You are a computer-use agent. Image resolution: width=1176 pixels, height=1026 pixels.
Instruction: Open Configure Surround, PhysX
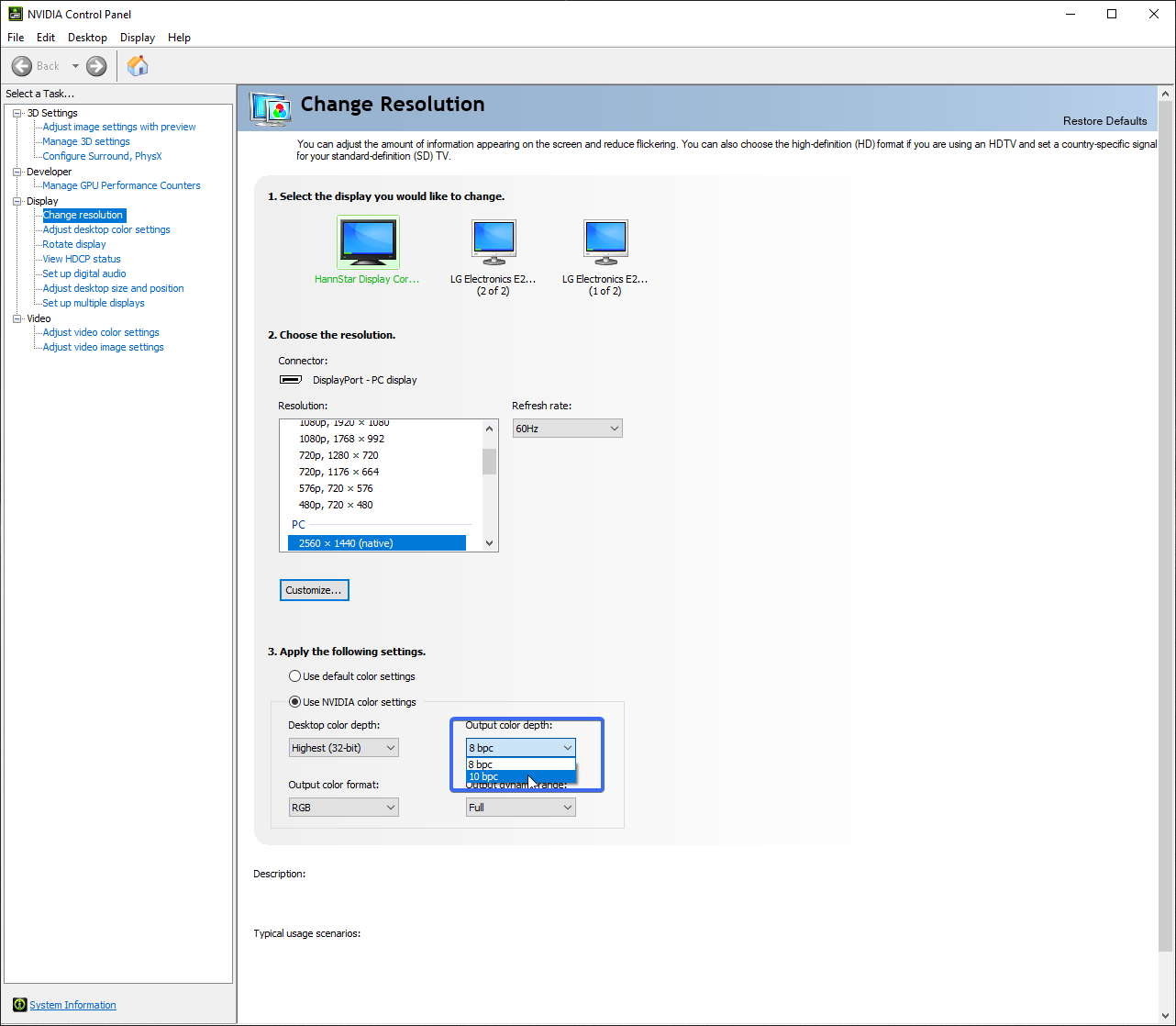pos(102,156)
